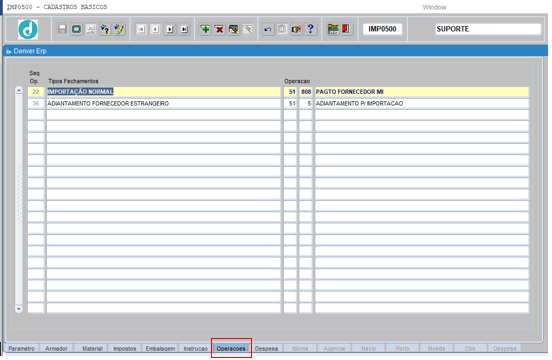This screenshot has height=360, width=552.
Task: Go to the first record
Action: click(x=141, y=29)
